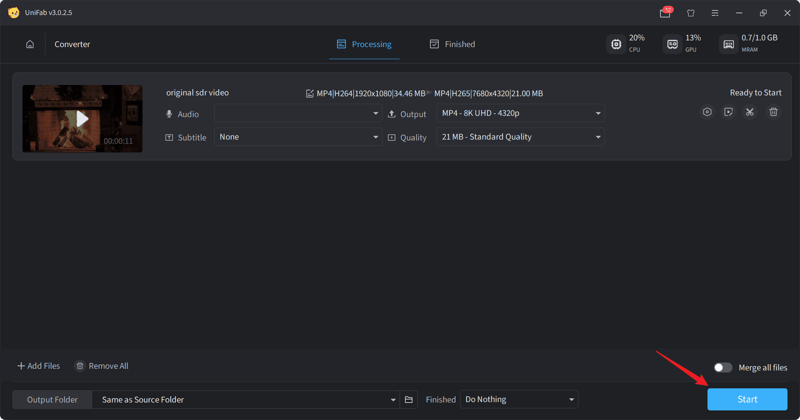Viewport: 800px width, 420px height.
Task: Open the Quality dropdown showing Standard Quality
Action: click(520, 137)
